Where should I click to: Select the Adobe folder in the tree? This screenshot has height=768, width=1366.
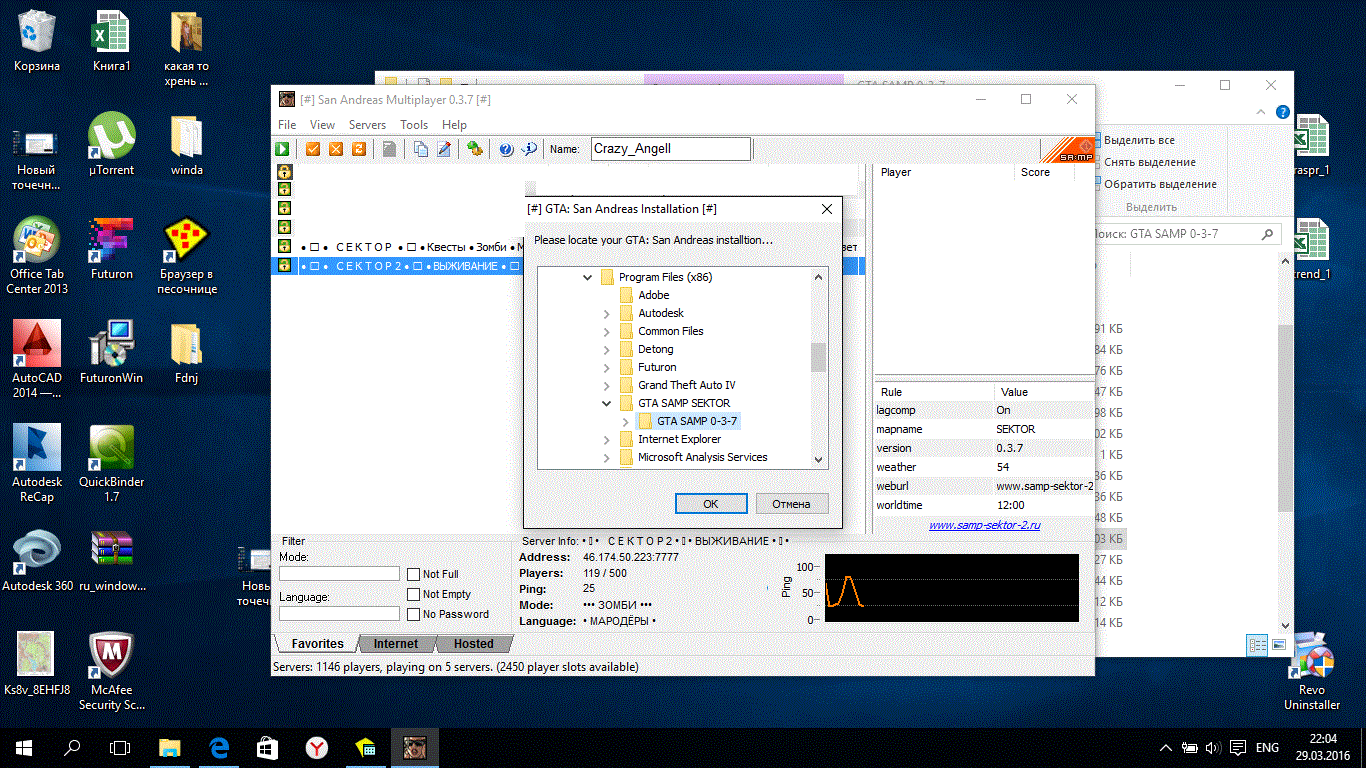[654, 295]
